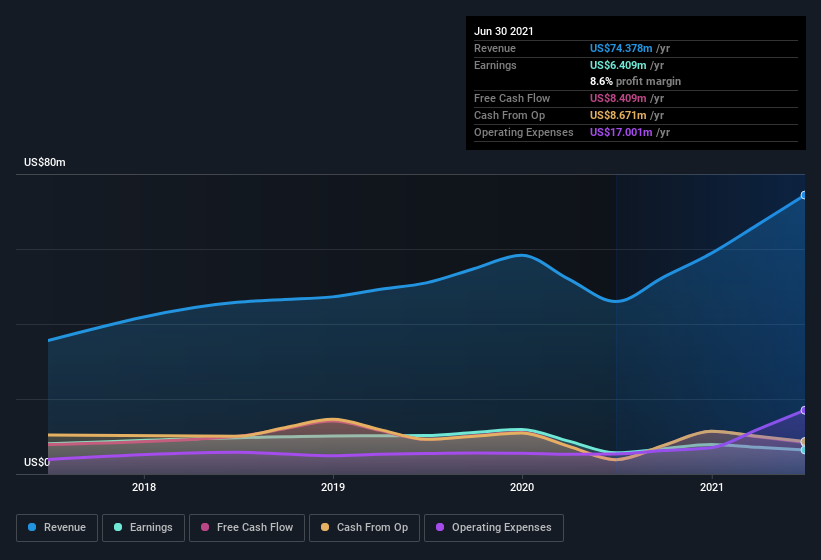Click the US$6.409m earnings value
Viewport: 821px width, 560px height.
[618, 65]
